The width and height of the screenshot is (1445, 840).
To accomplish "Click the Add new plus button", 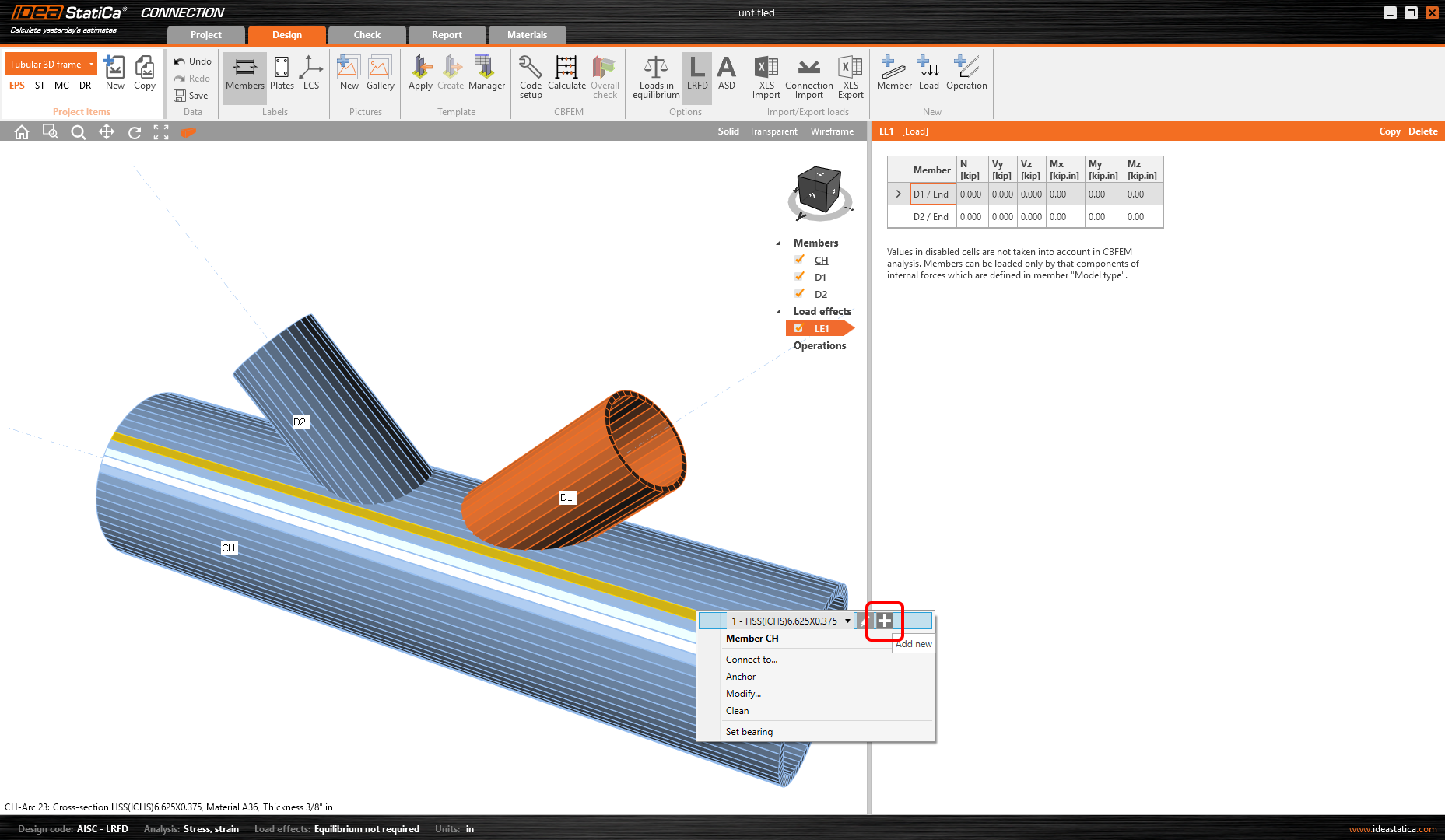I will coord(885,621).
